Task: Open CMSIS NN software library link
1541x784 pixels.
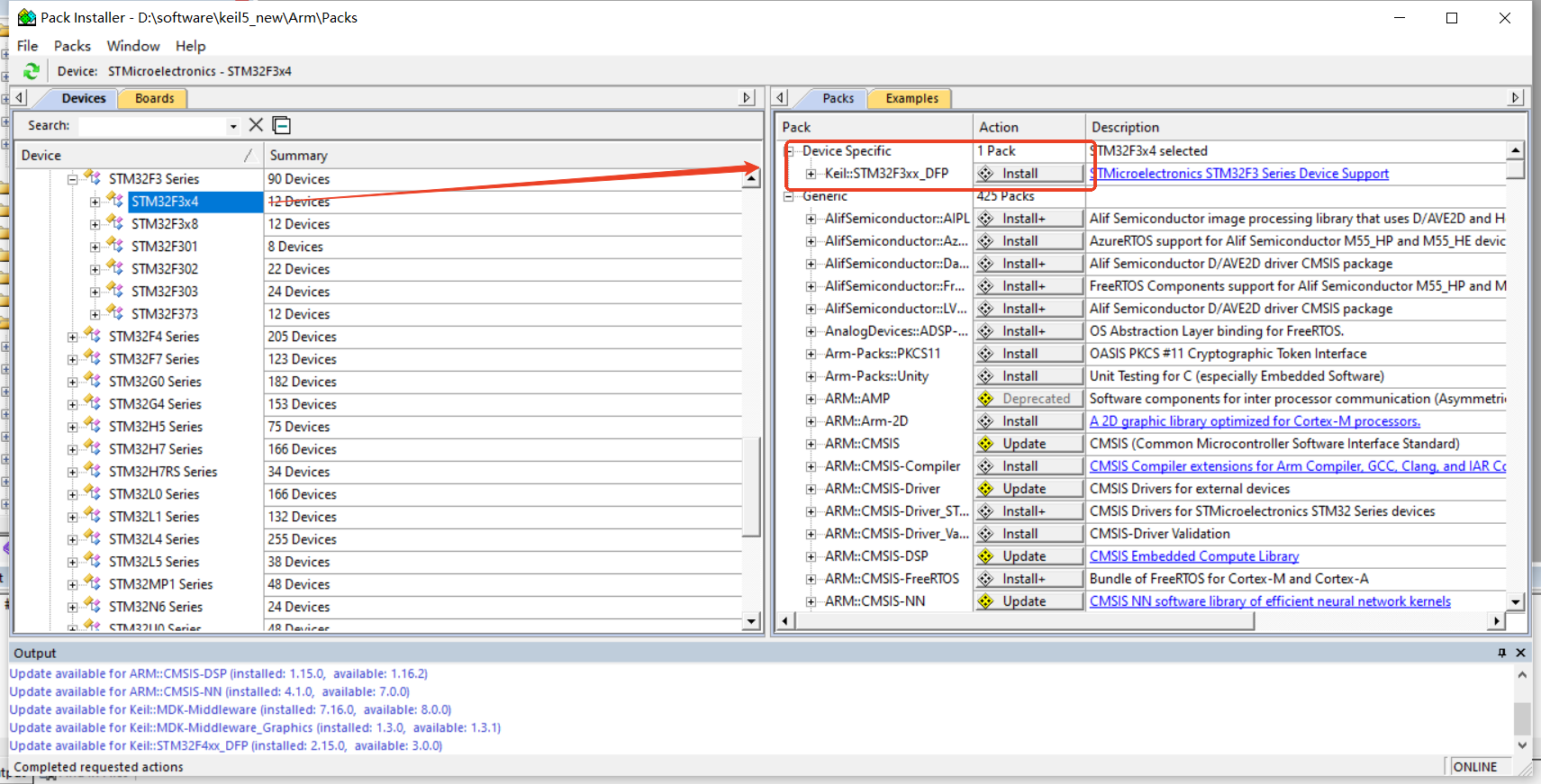Action: [x=1270, y=601]
